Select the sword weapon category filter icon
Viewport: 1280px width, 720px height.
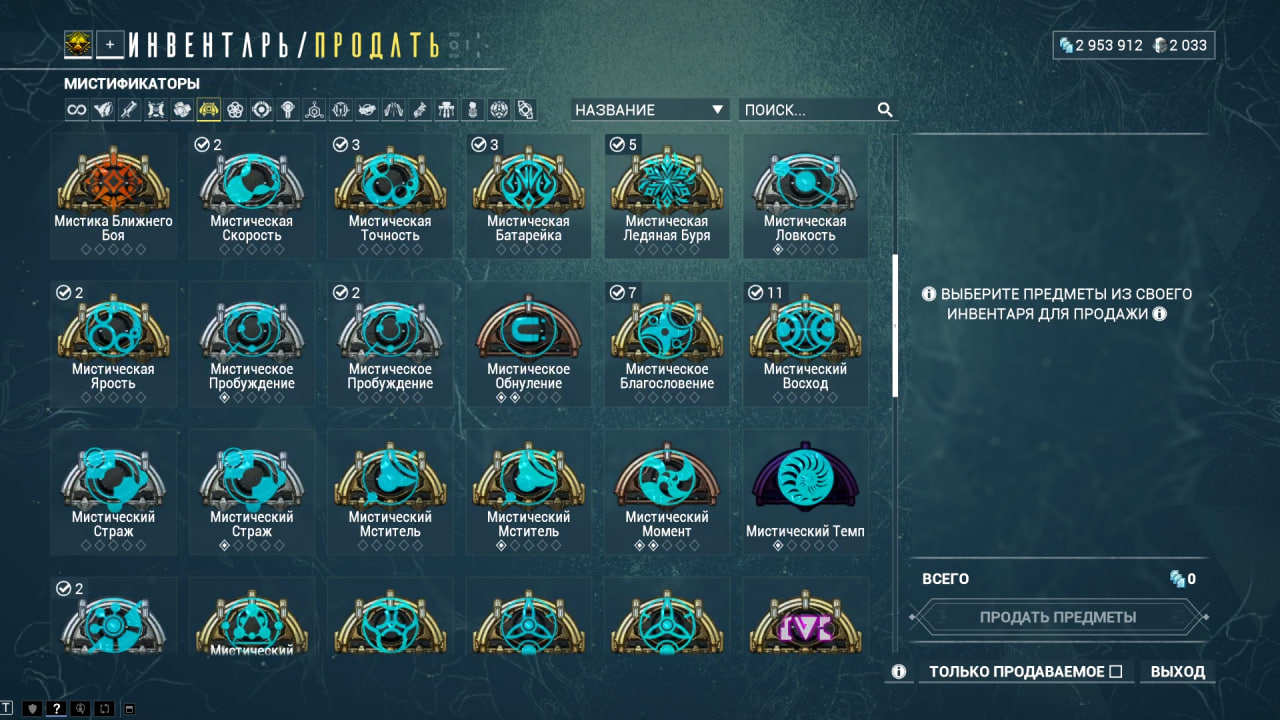[x=129, y=110]
